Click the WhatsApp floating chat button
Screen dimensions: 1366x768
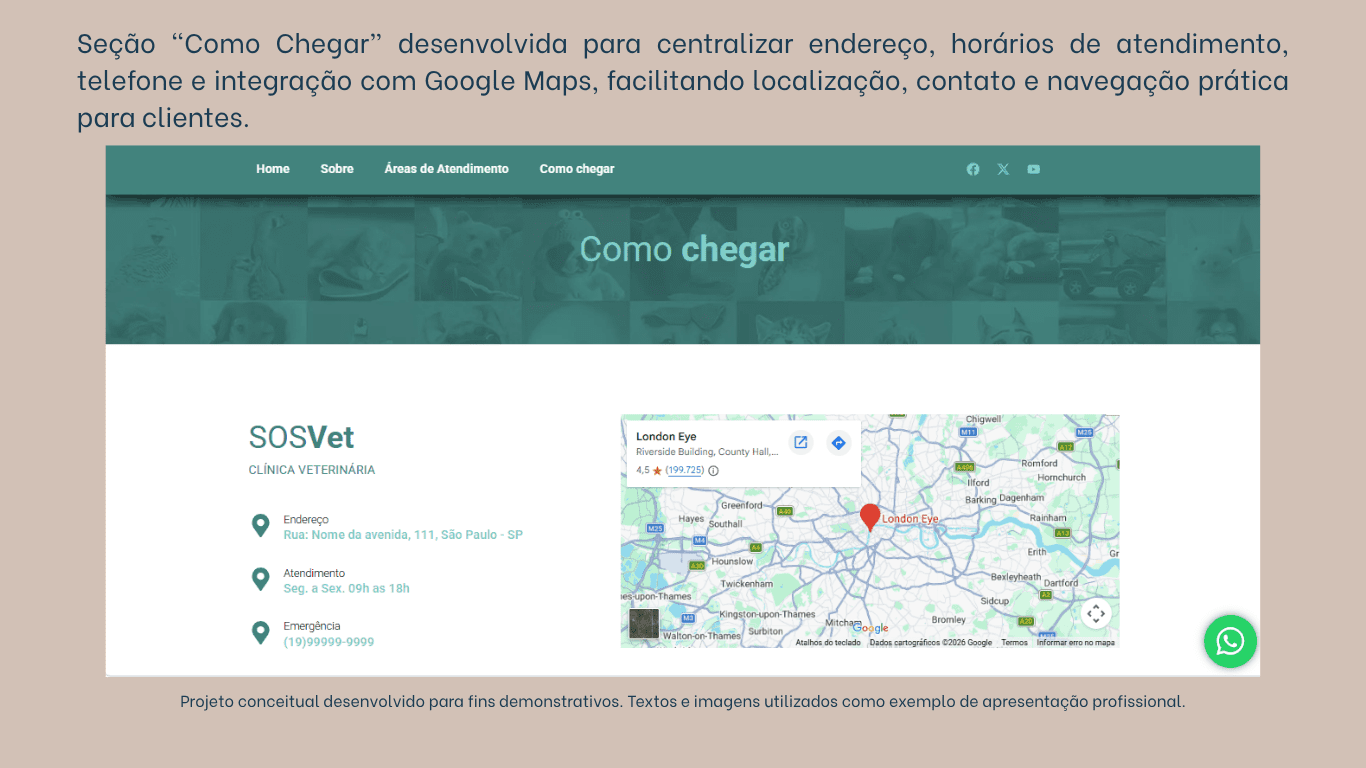[1230, 641]
